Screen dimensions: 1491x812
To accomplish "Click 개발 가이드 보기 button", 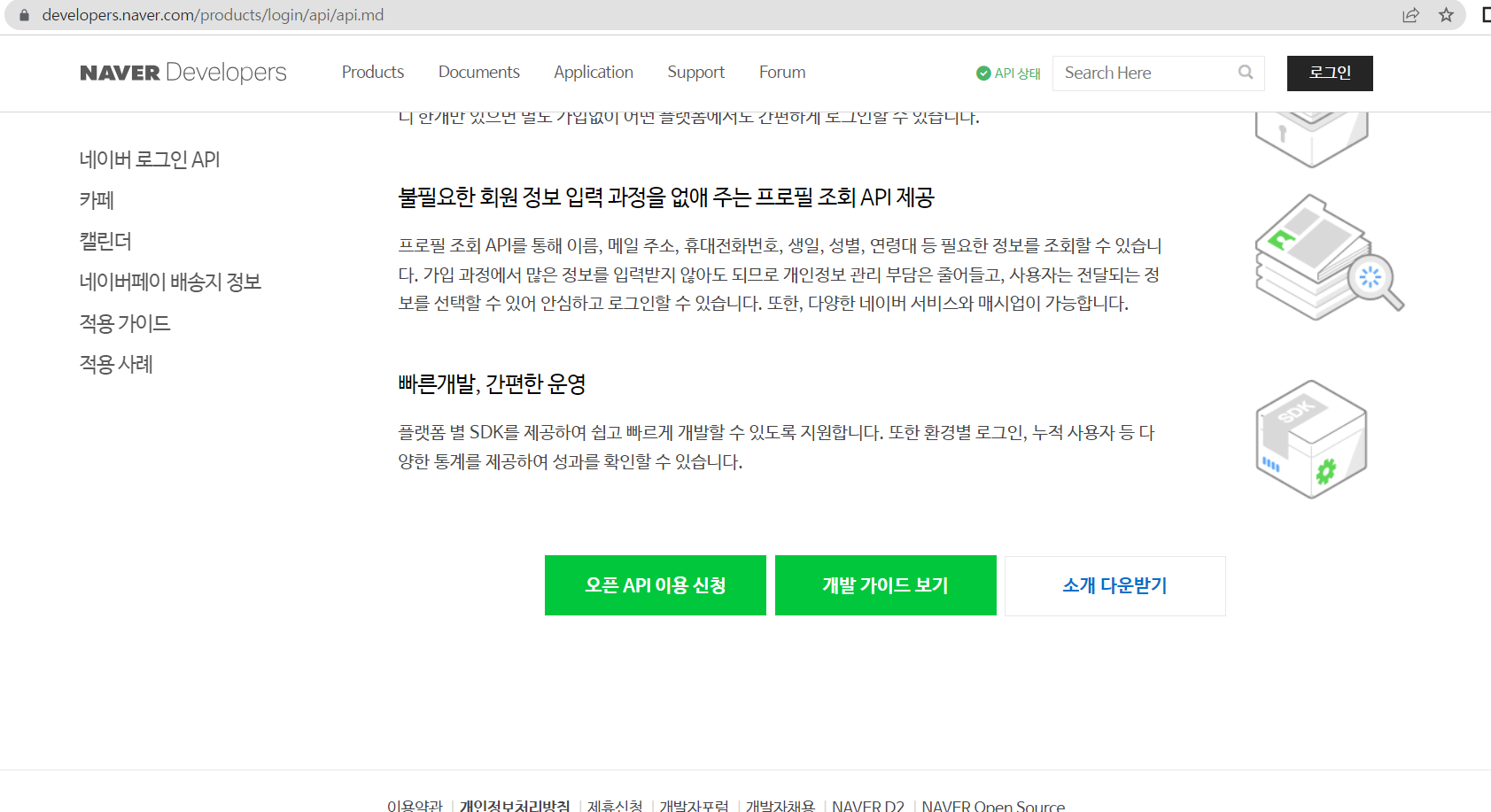I will click(886, 585).
